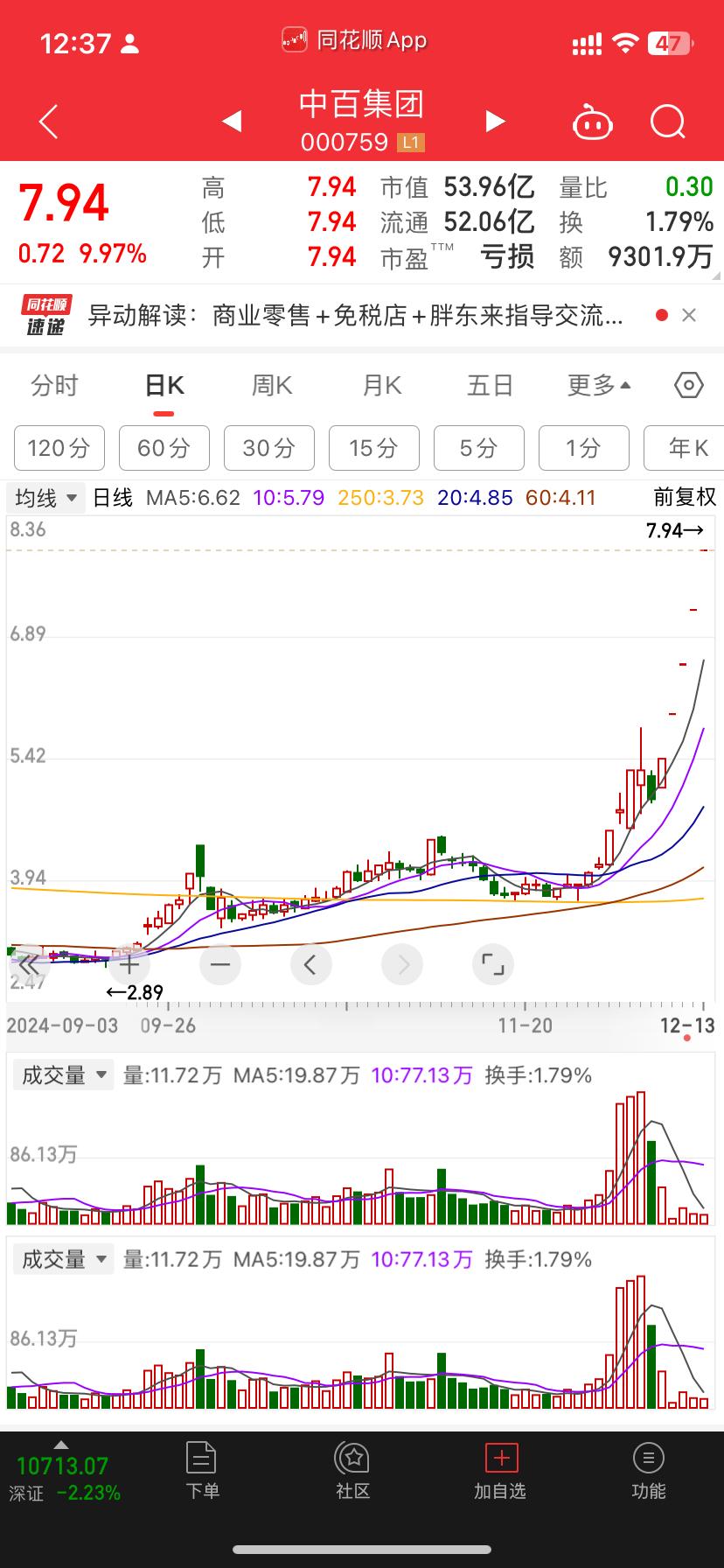
Task: Expand the index bar up arrow
Action: pyautogui.click(x=60, y=1444)
